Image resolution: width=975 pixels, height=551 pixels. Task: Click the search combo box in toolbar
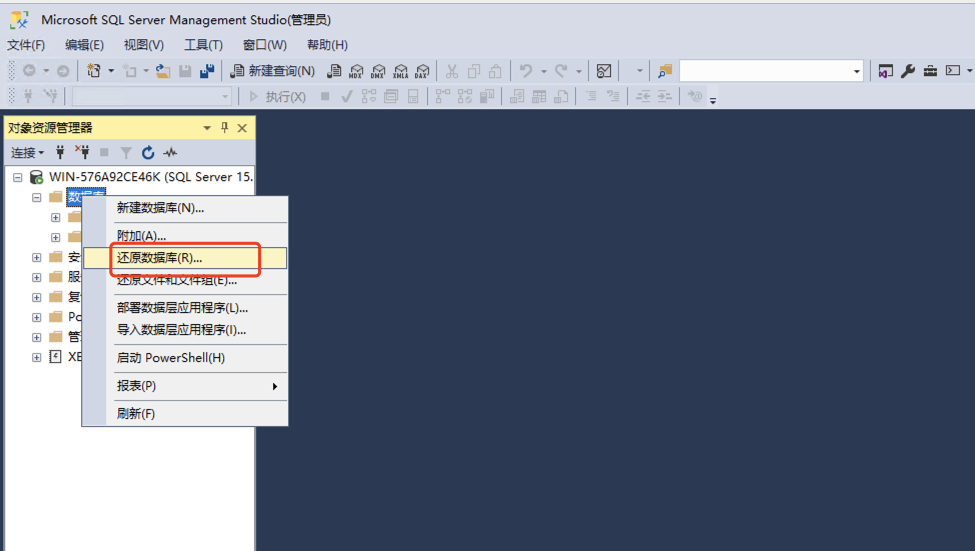[770, 71]
